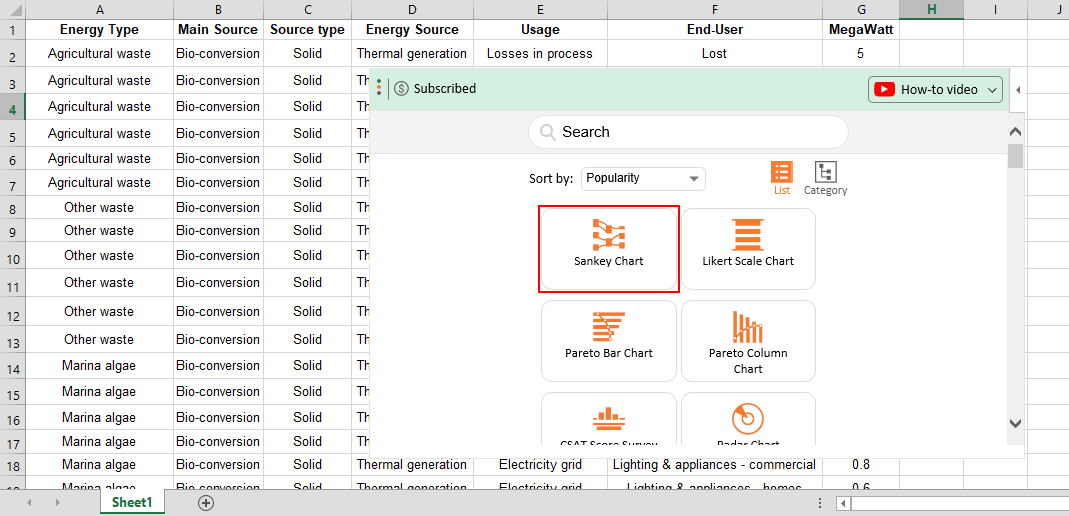Select the CSAT Score Survey chart tile
This screenshot has width=1069, height=516.
coord(609,419)
